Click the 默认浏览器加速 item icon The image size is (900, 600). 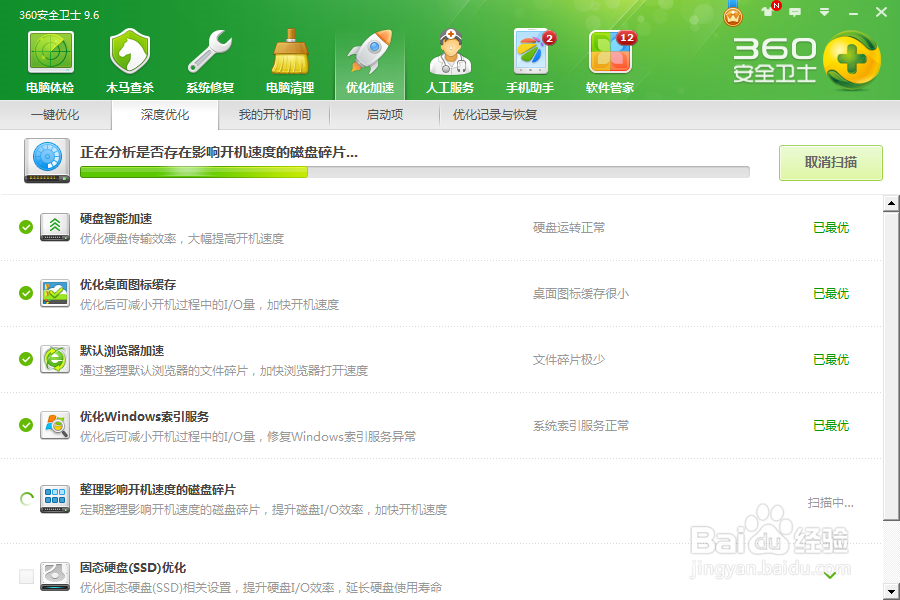(55, 359)
